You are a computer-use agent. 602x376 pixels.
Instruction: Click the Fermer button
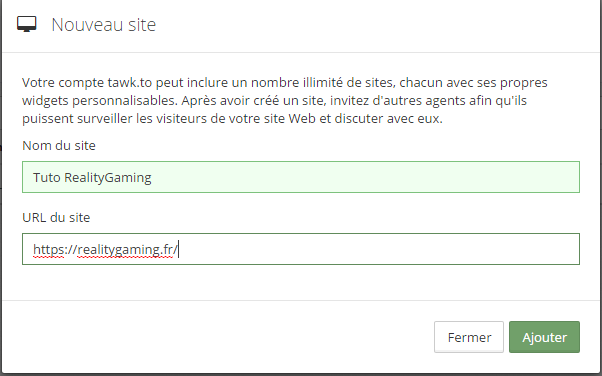coord(469,337)
